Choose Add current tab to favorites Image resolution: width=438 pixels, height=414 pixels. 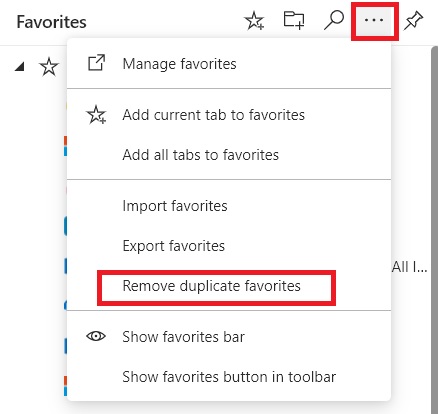pyautogui.click(x=229, y=115)
